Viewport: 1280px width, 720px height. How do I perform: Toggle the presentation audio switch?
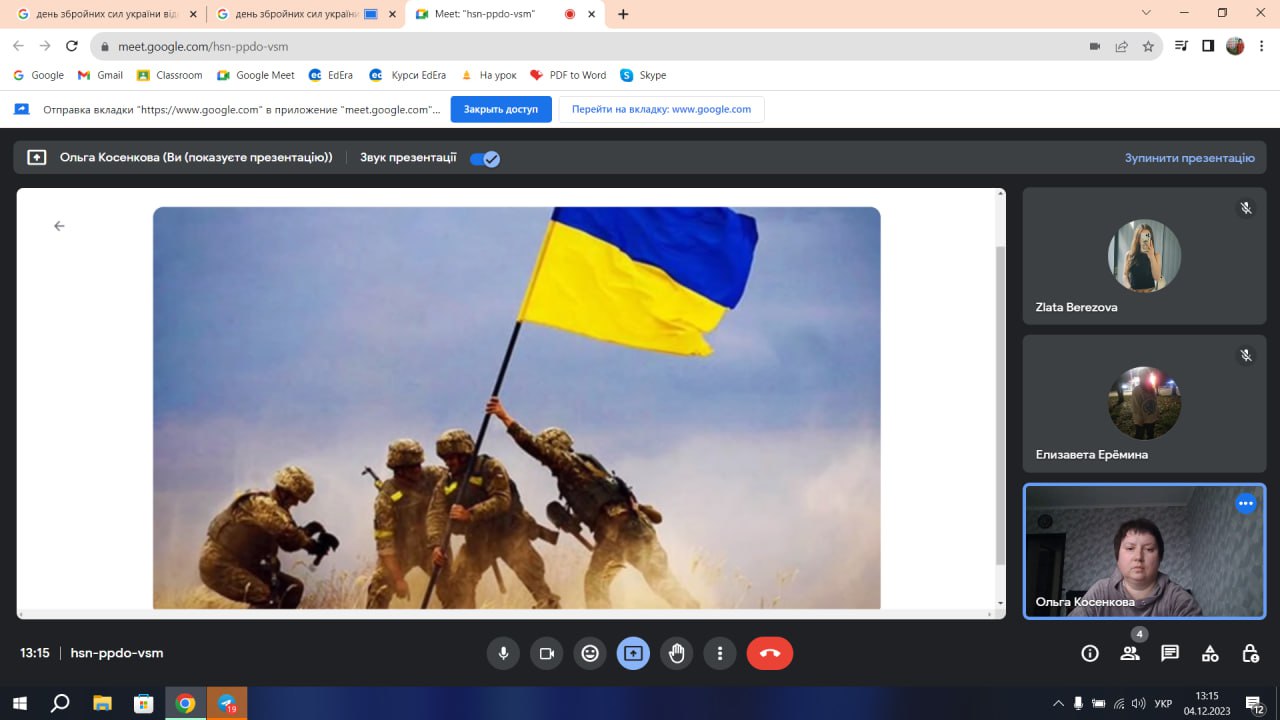point(485,158)
